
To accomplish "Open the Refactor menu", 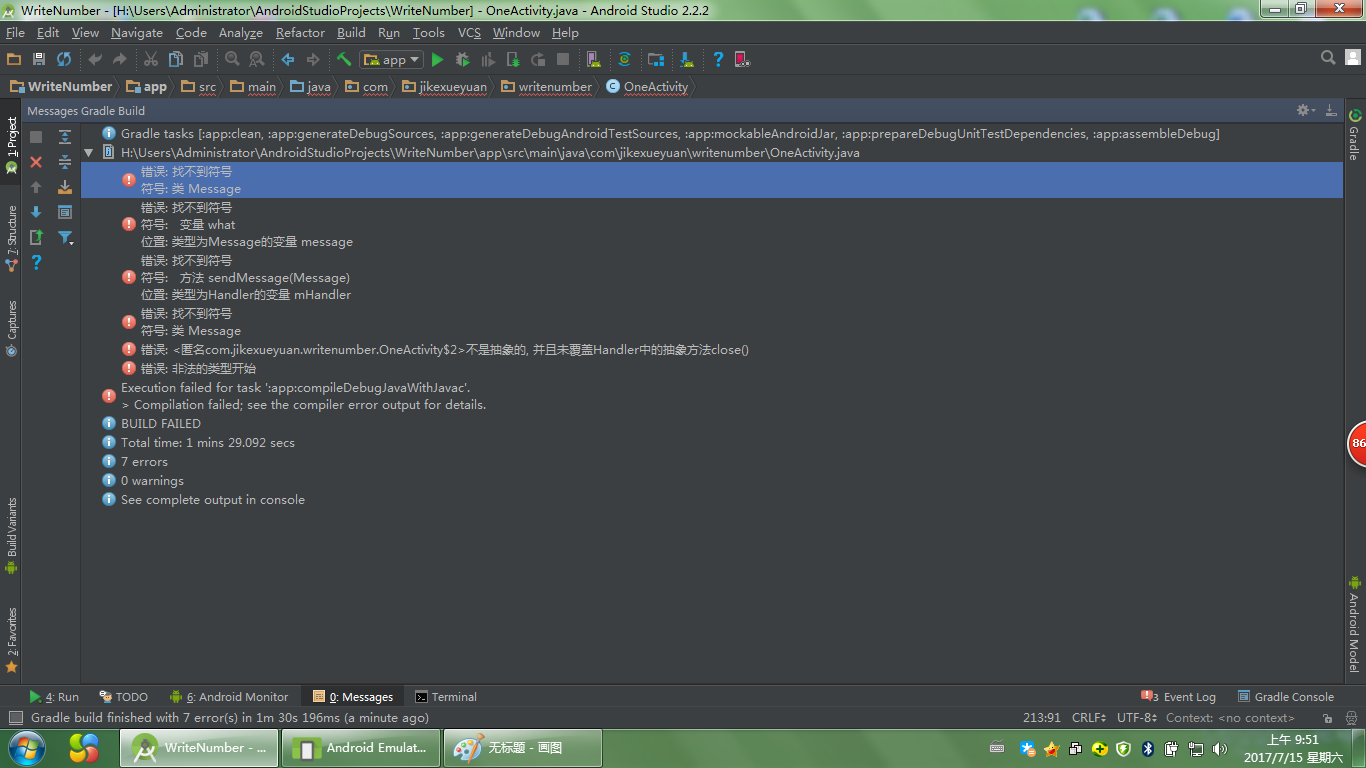I will pyautogui.click(x=300, y=33).
